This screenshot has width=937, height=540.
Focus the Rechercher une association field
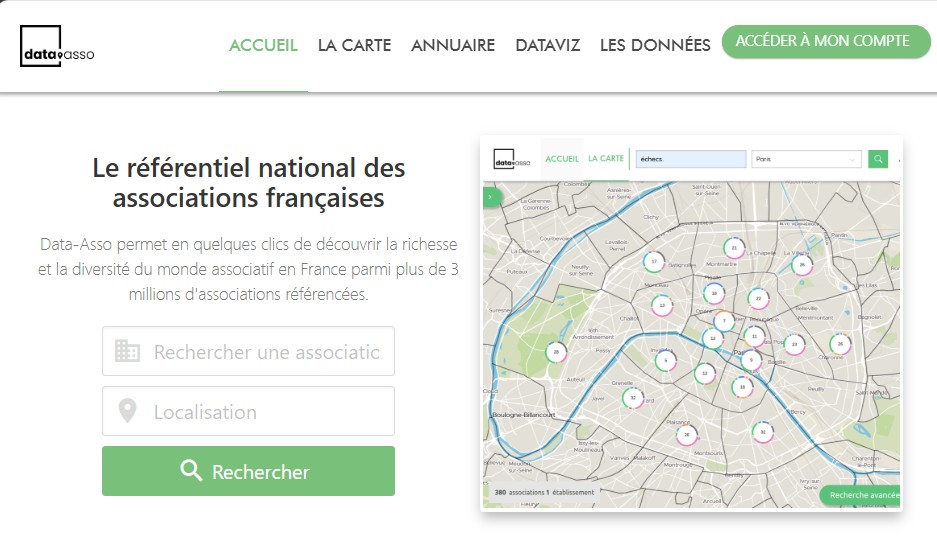point(266,352)
